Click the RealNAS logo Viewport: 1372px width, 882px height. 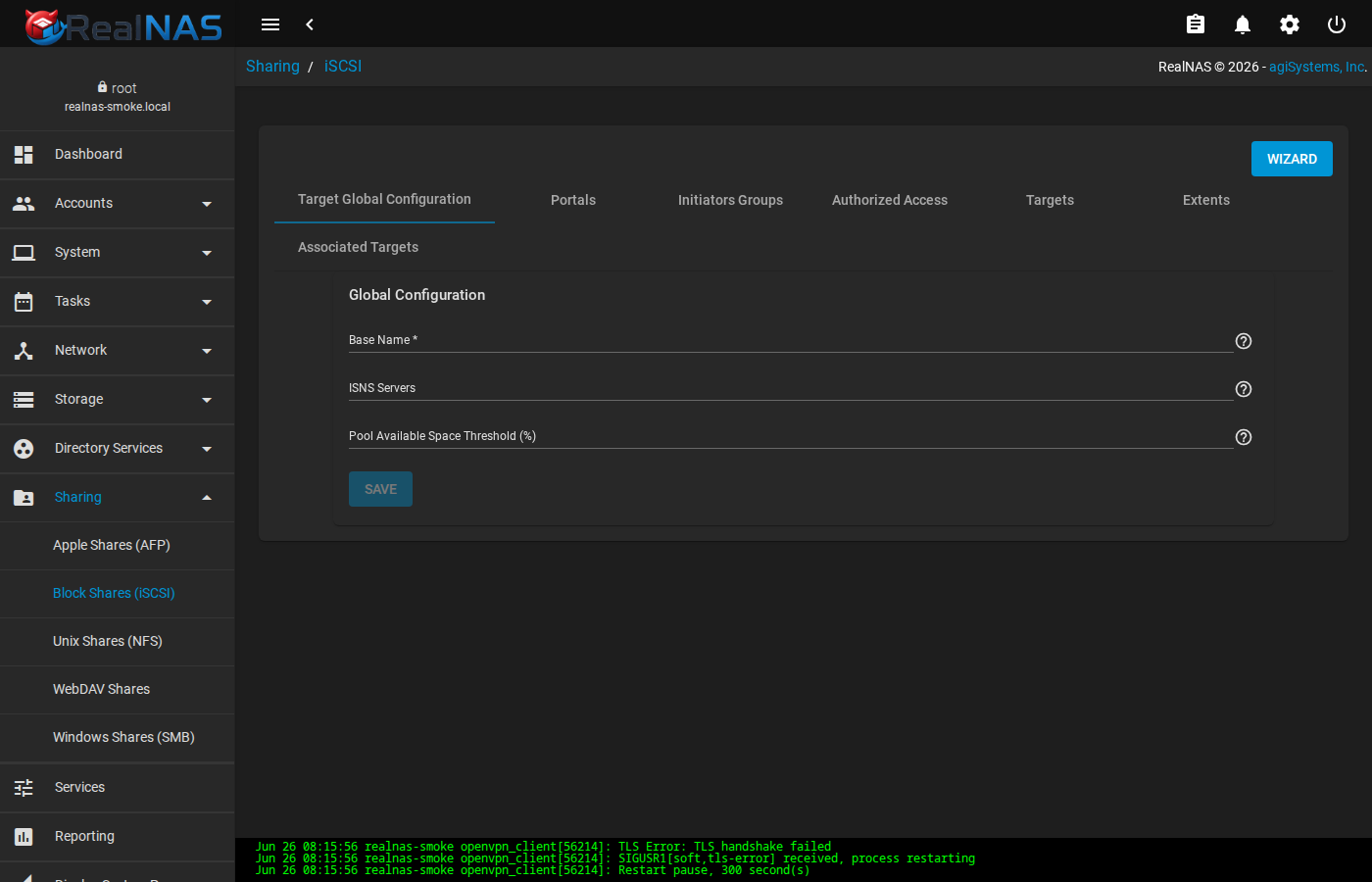tap(123, 25)
